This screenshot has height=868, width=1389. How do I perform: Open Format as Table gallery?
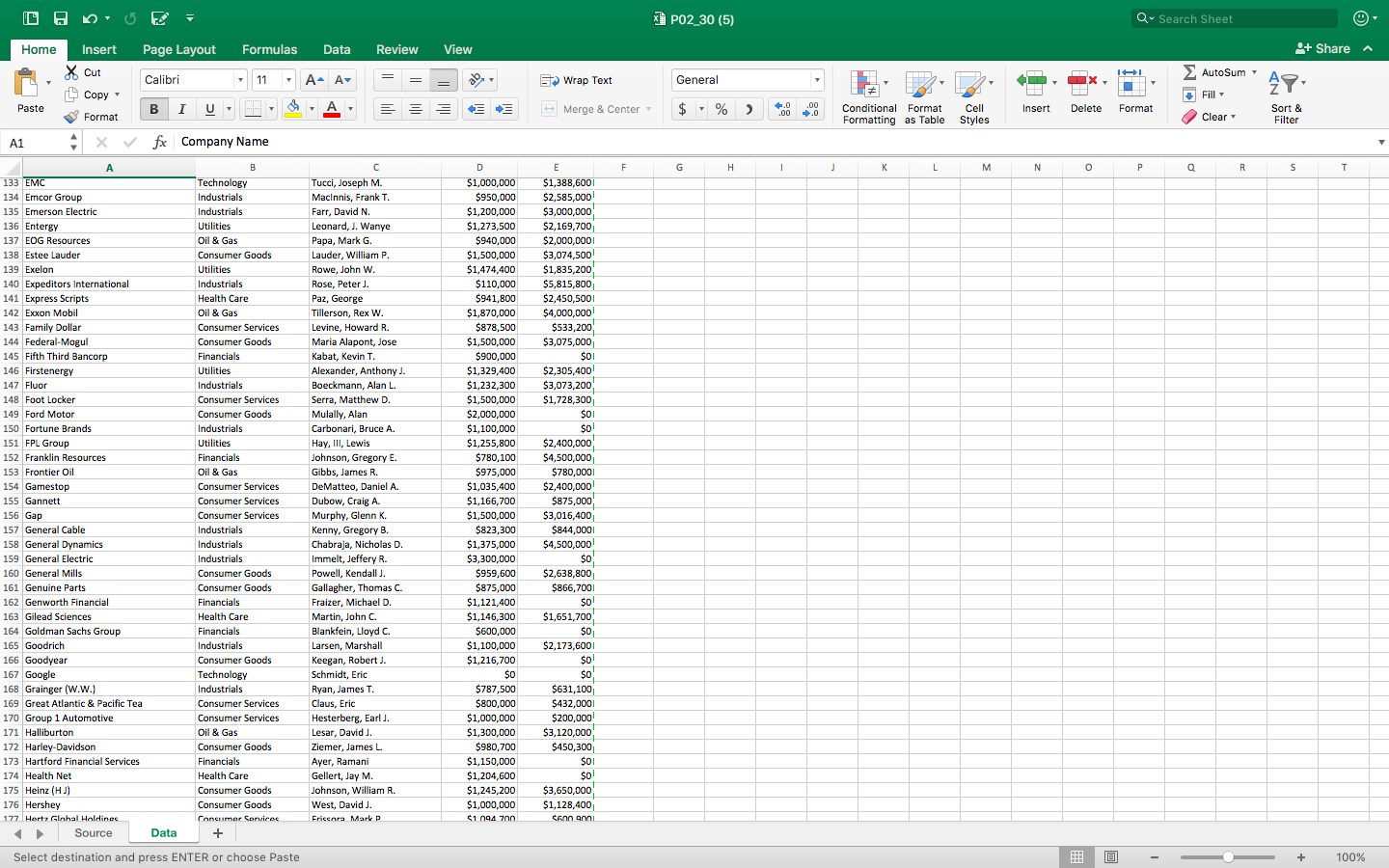925,96
